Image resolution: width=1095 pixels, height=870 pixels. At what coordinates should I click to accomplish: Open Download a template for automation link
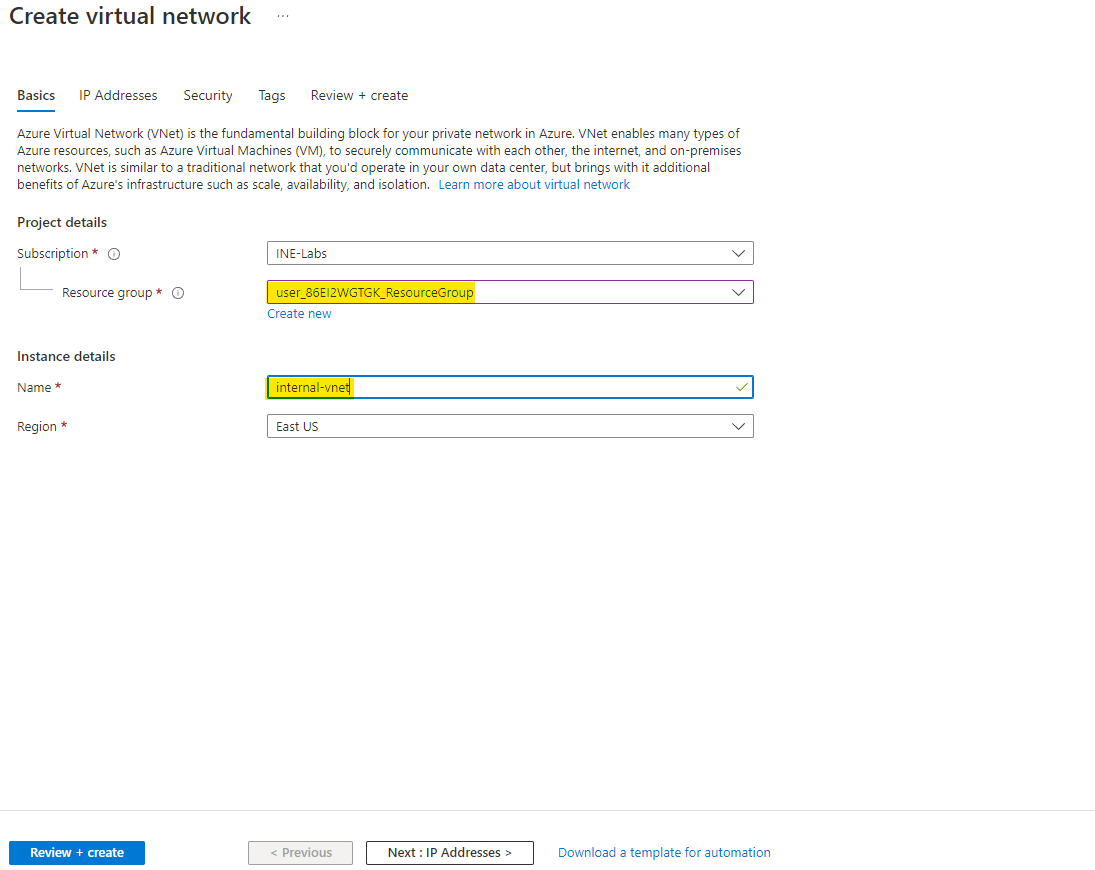664,853
